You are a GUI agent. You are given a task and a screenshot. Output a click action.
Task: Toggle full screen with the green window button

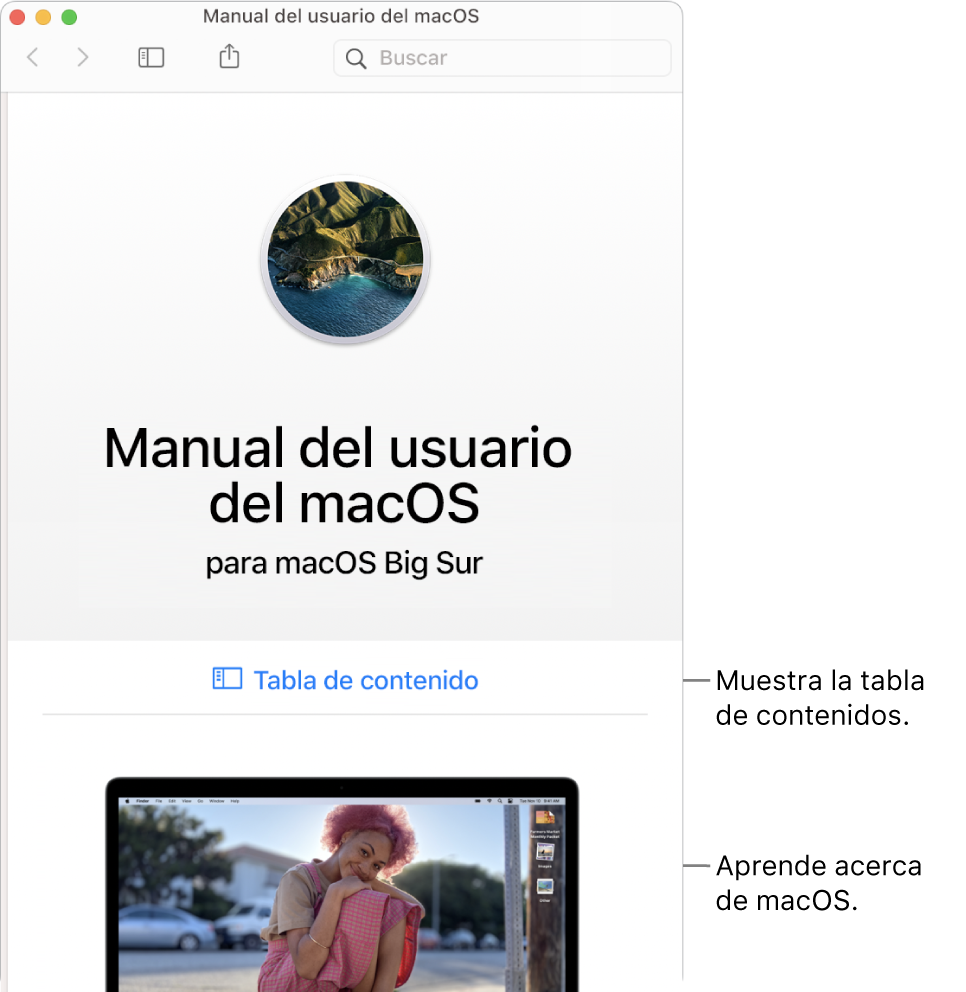tap(69, 17)
